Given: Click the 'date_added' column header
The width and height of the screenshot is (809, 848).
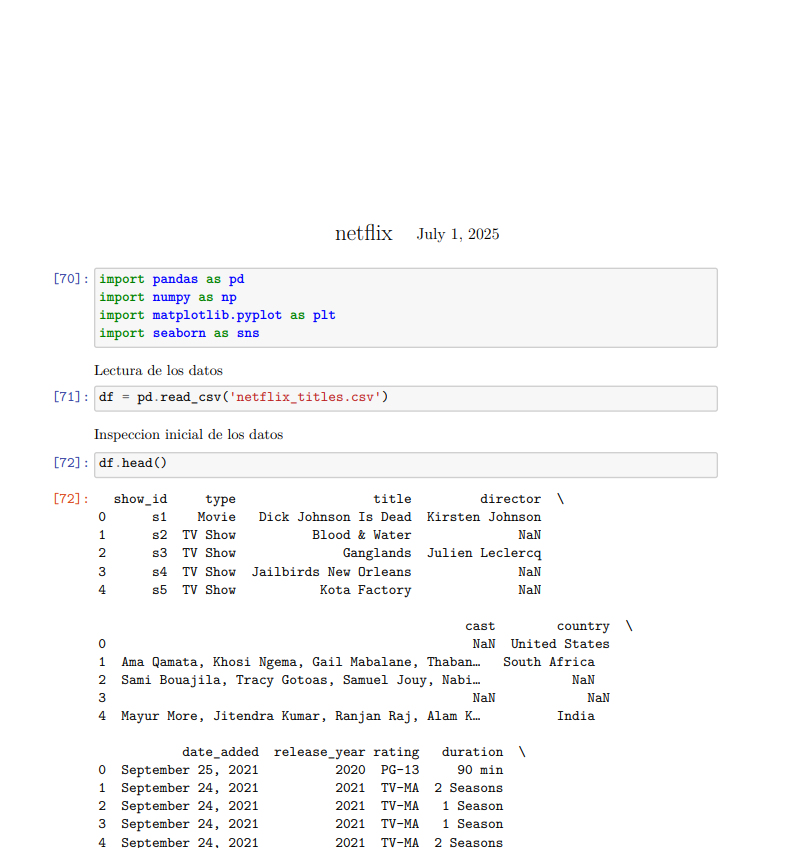Looking at the screenshot, I should 221,752.
